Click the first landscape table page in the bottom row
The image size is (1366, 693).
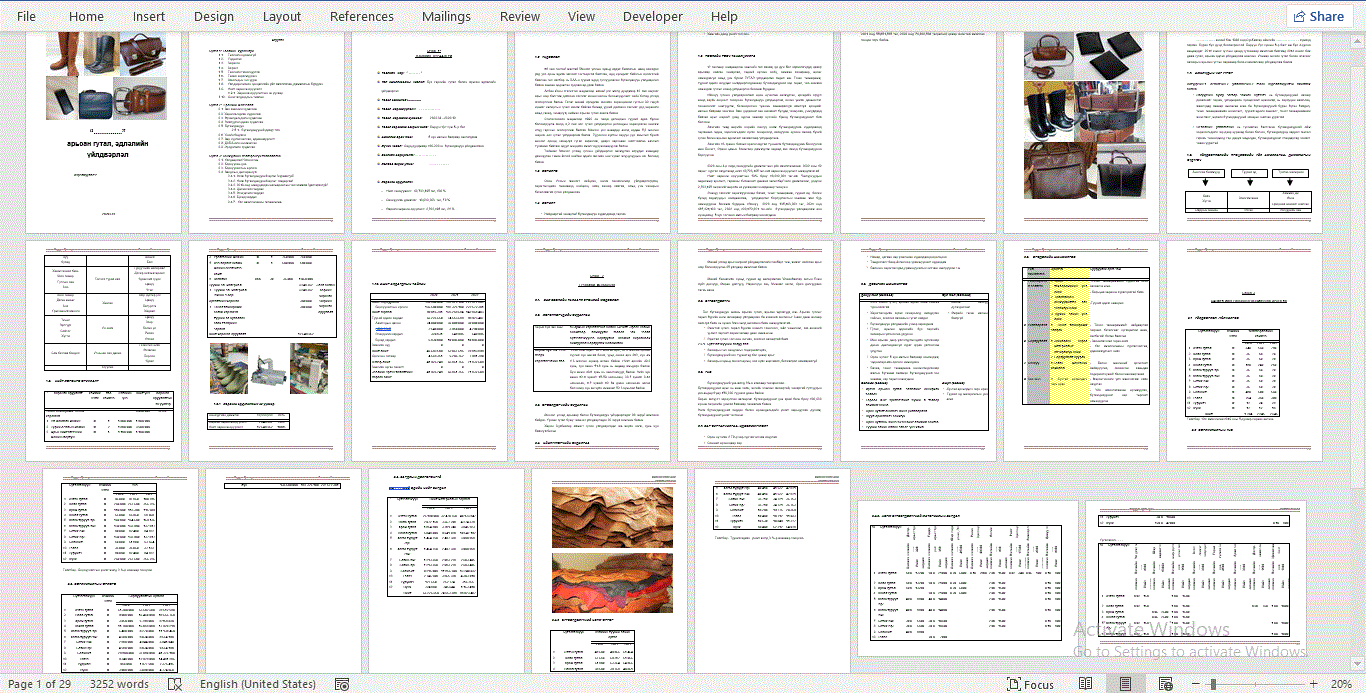point(966,578)
